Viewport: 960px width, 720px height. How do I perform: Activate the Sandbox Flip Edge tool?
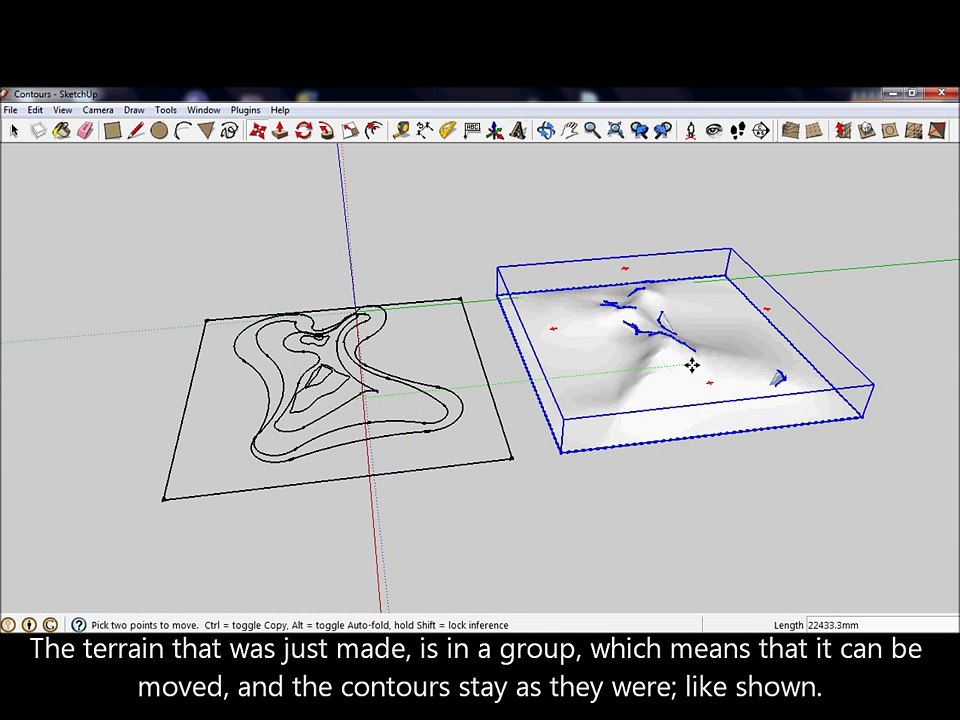coord(937,130)
